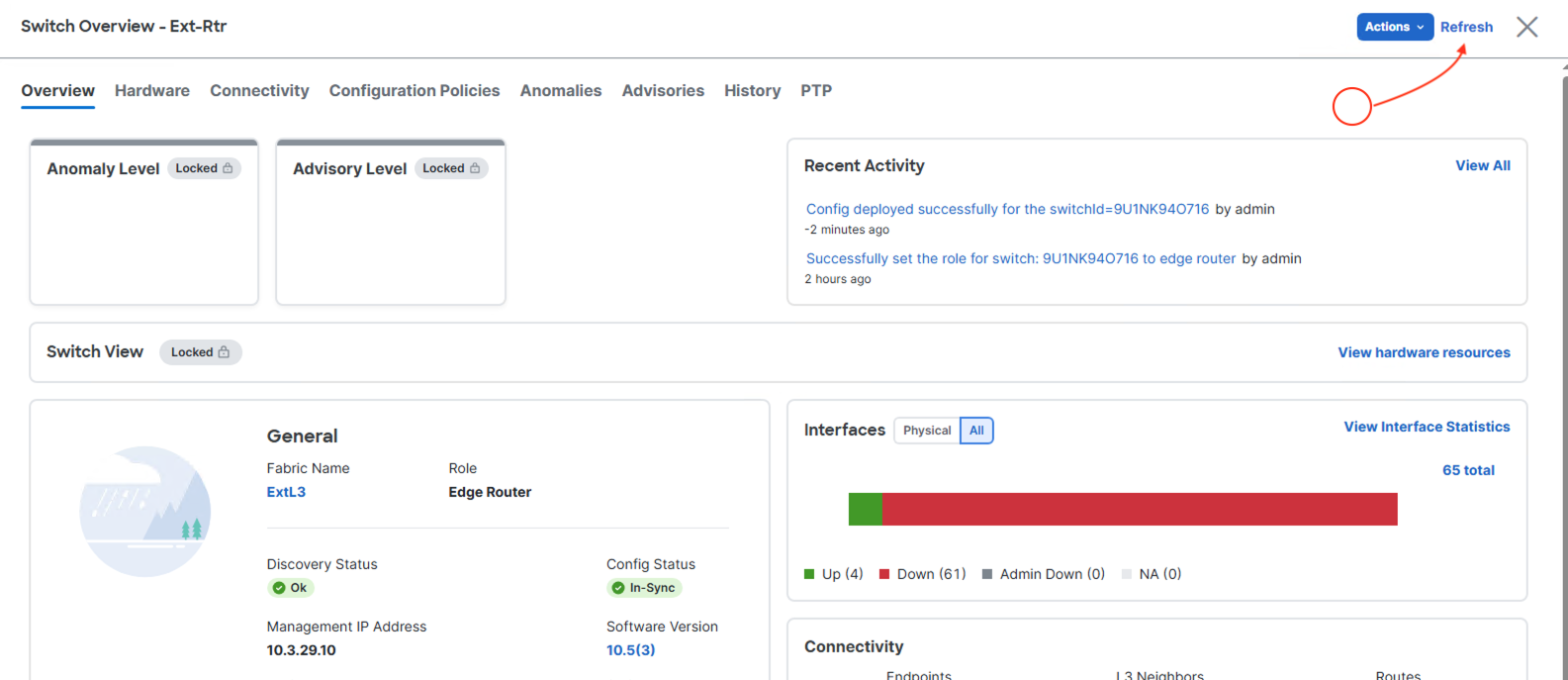This screenshot has height=680, width=1568.
Task: Click View All in Recent Activity
Action: coord(1483,165)
